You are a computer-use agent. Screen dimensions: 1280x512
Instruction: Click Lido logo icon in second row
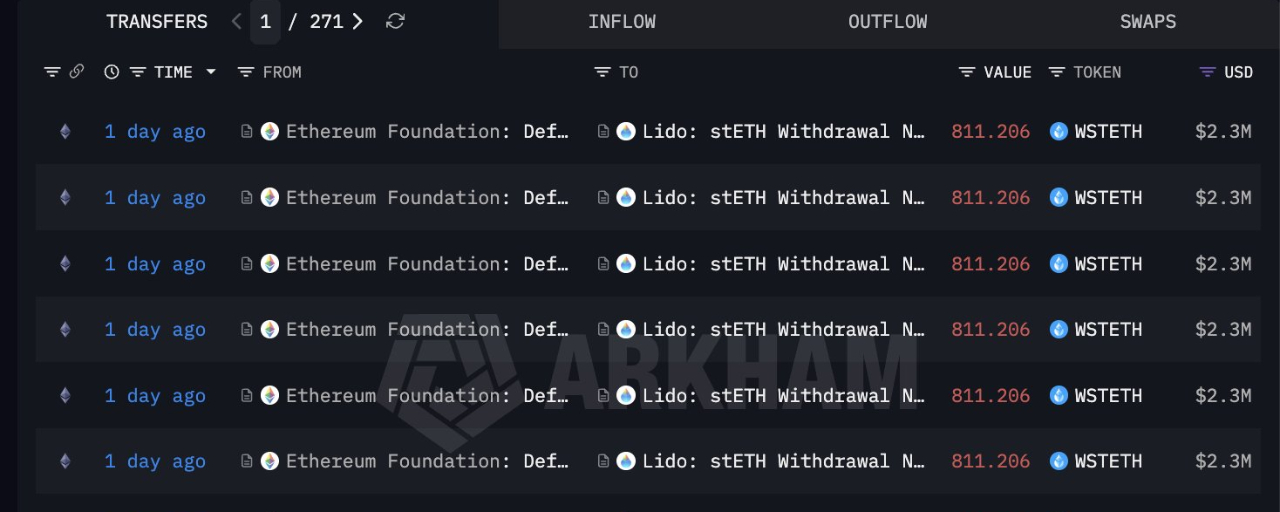click(626, 198)
